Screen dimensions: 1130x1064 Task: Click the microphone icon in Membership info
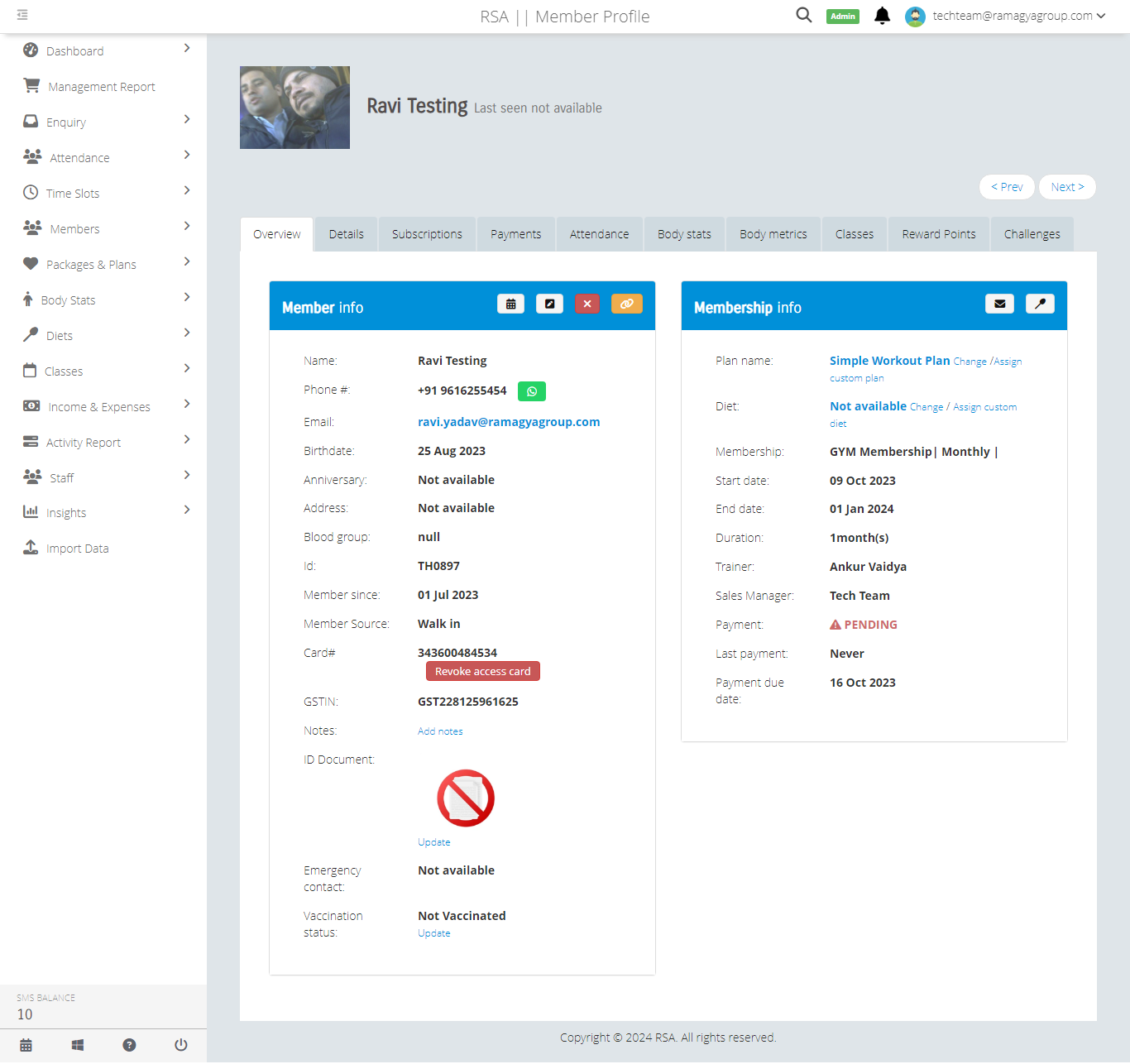pos(1040,304)
